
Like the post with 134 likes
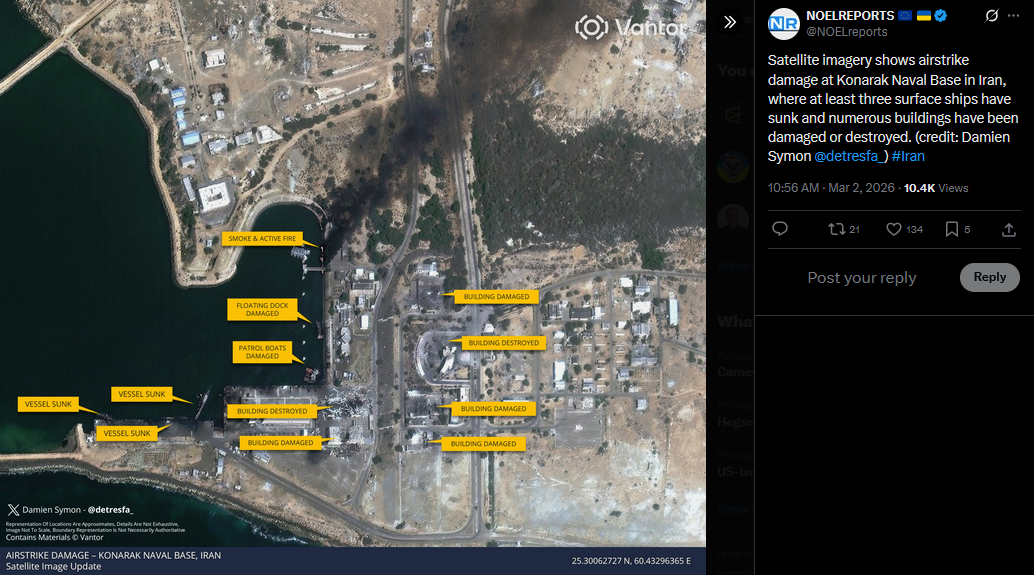click(904, 229)
